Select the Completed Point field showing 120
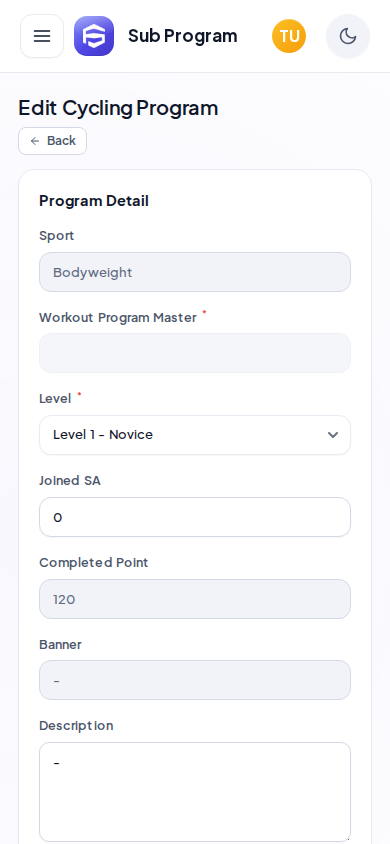The width and height of the screenshot is (390, 844). coord(195,599)
